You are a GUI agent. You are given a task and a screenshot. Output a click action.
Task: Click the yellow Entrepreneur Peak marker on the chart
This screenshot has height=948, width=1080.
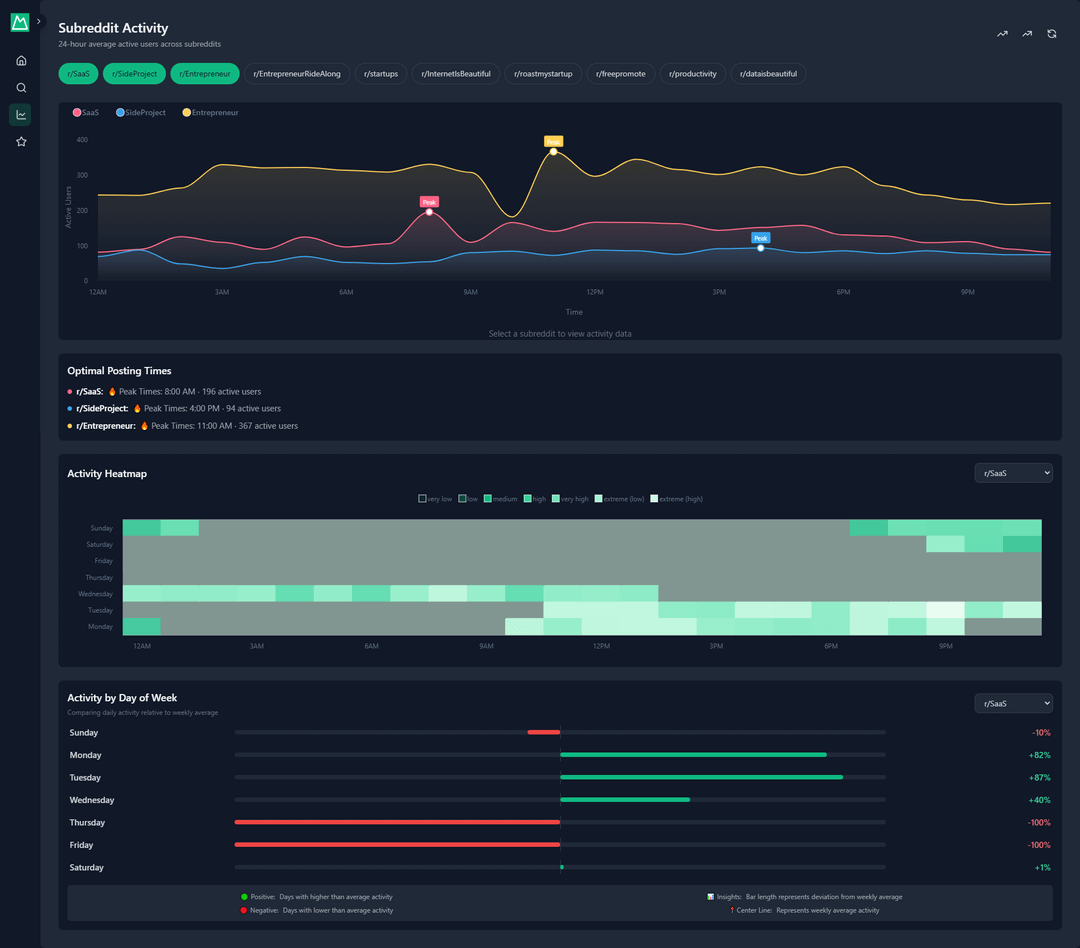553,151
